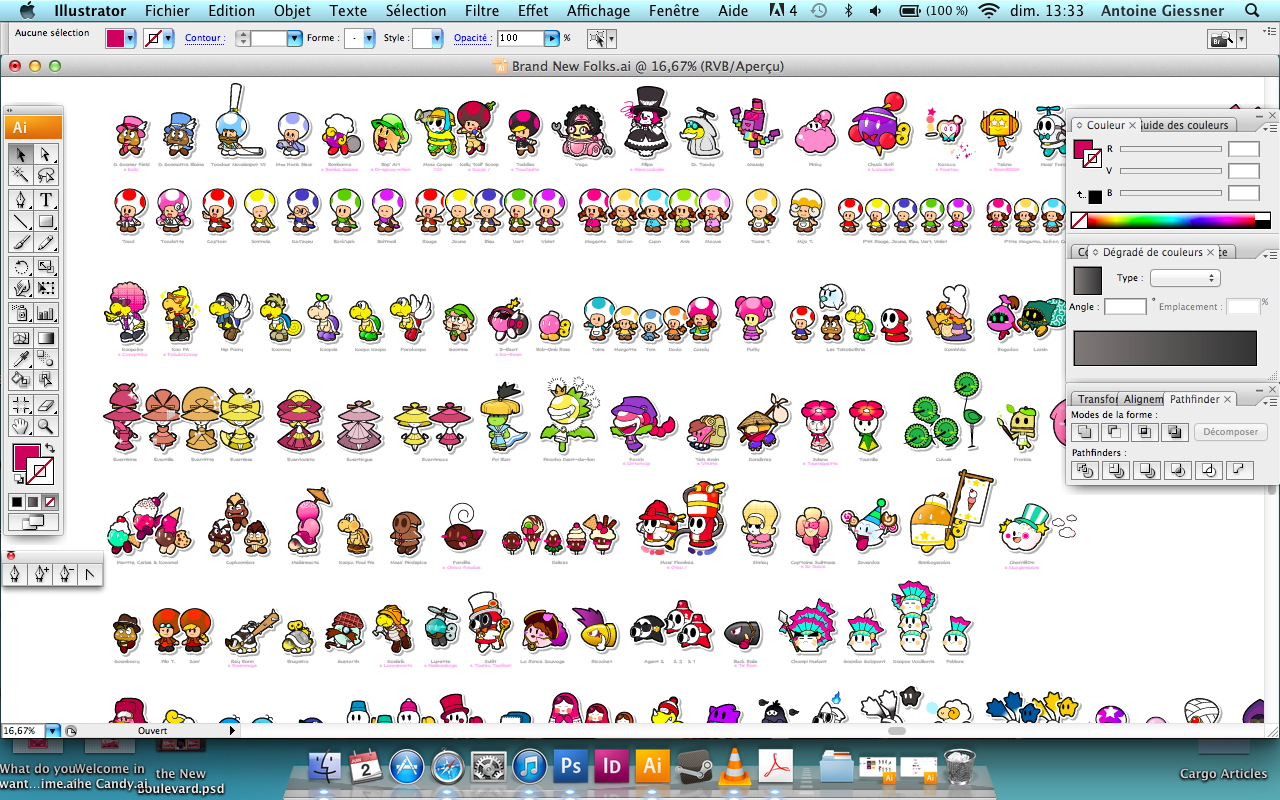This screenshot has width=1280, height=800.
Task: Click the Opacité link in control bar
Action: coord(471,38)
